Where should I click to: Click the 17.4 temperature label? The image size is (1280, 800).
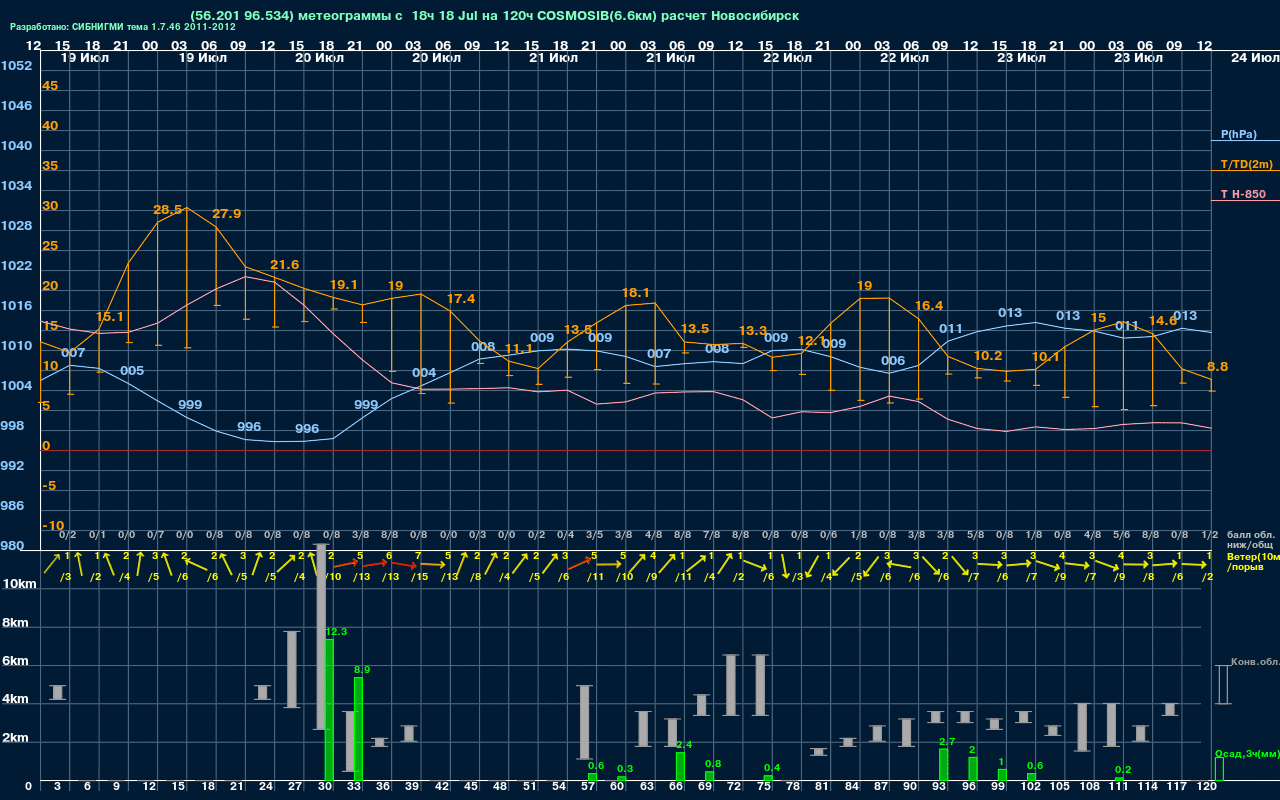pyautogui.click(x=461, y=299)
